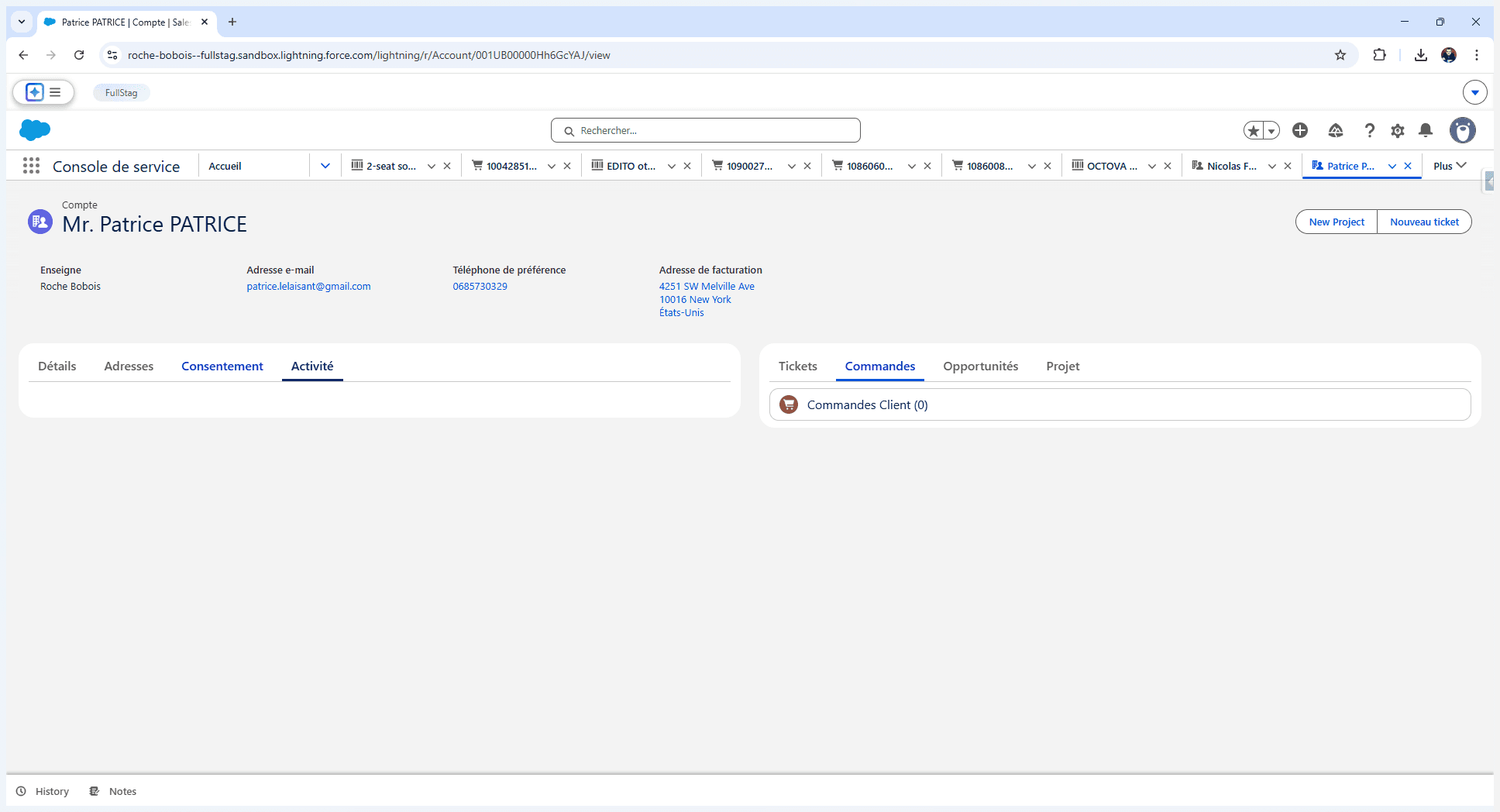1500x812 pixels.
Task: Click the Salesforce cloud logo
Action: (35, 130)
